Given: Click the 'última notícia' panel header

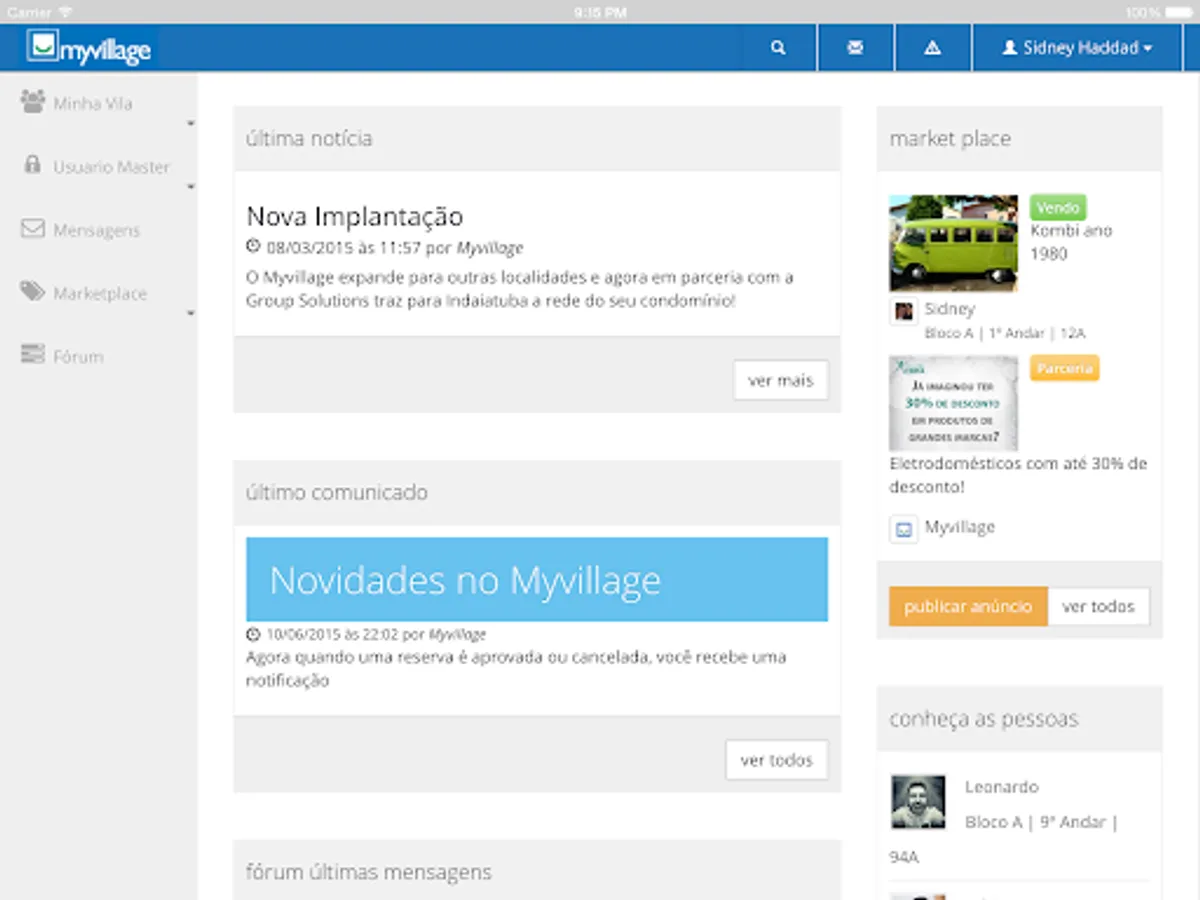Looking at the screenshot, I should coord(537,139).
